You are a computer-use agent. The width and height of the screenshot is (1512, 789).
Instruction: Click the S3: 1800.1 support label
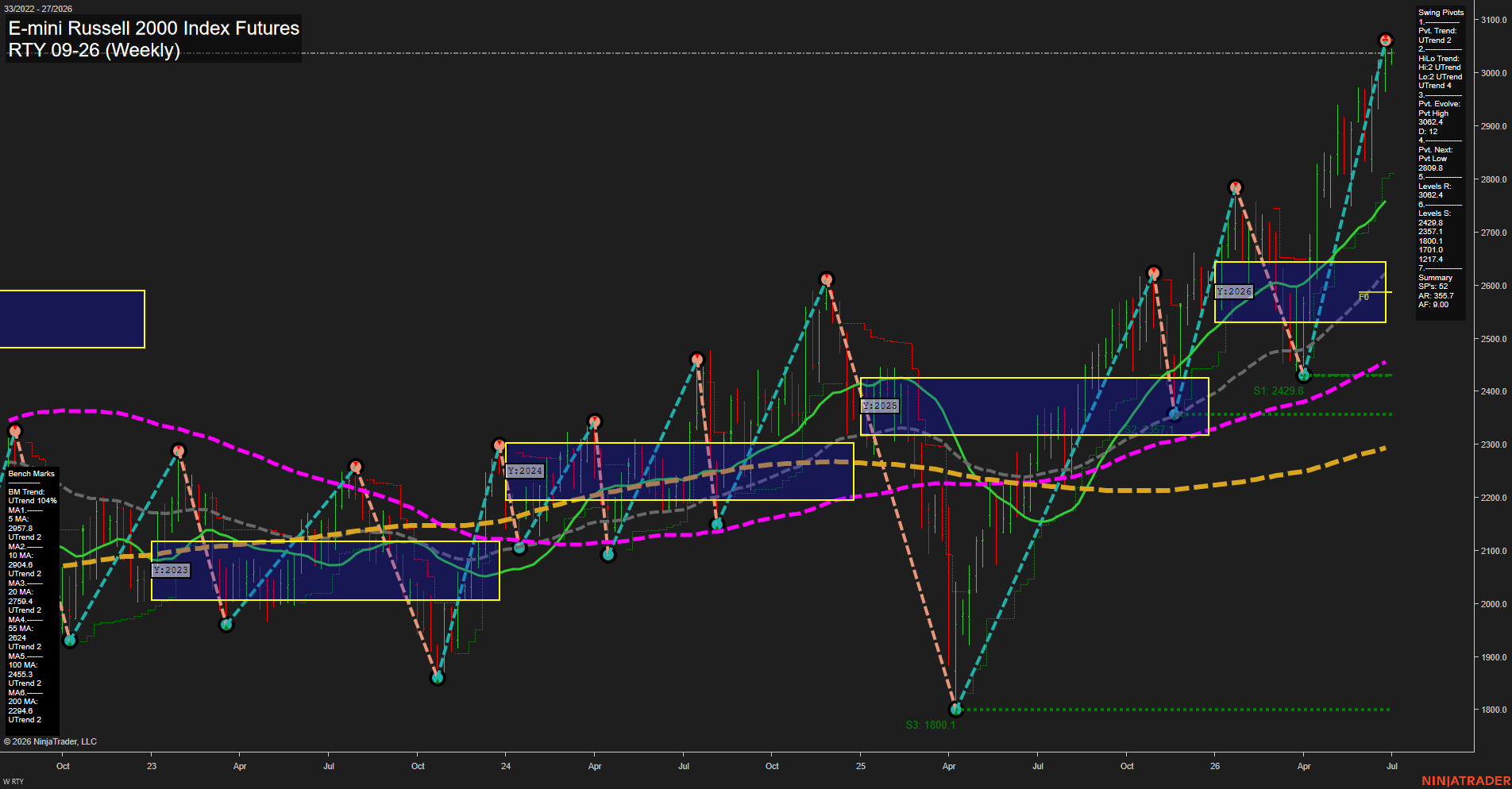pos(931,725)
